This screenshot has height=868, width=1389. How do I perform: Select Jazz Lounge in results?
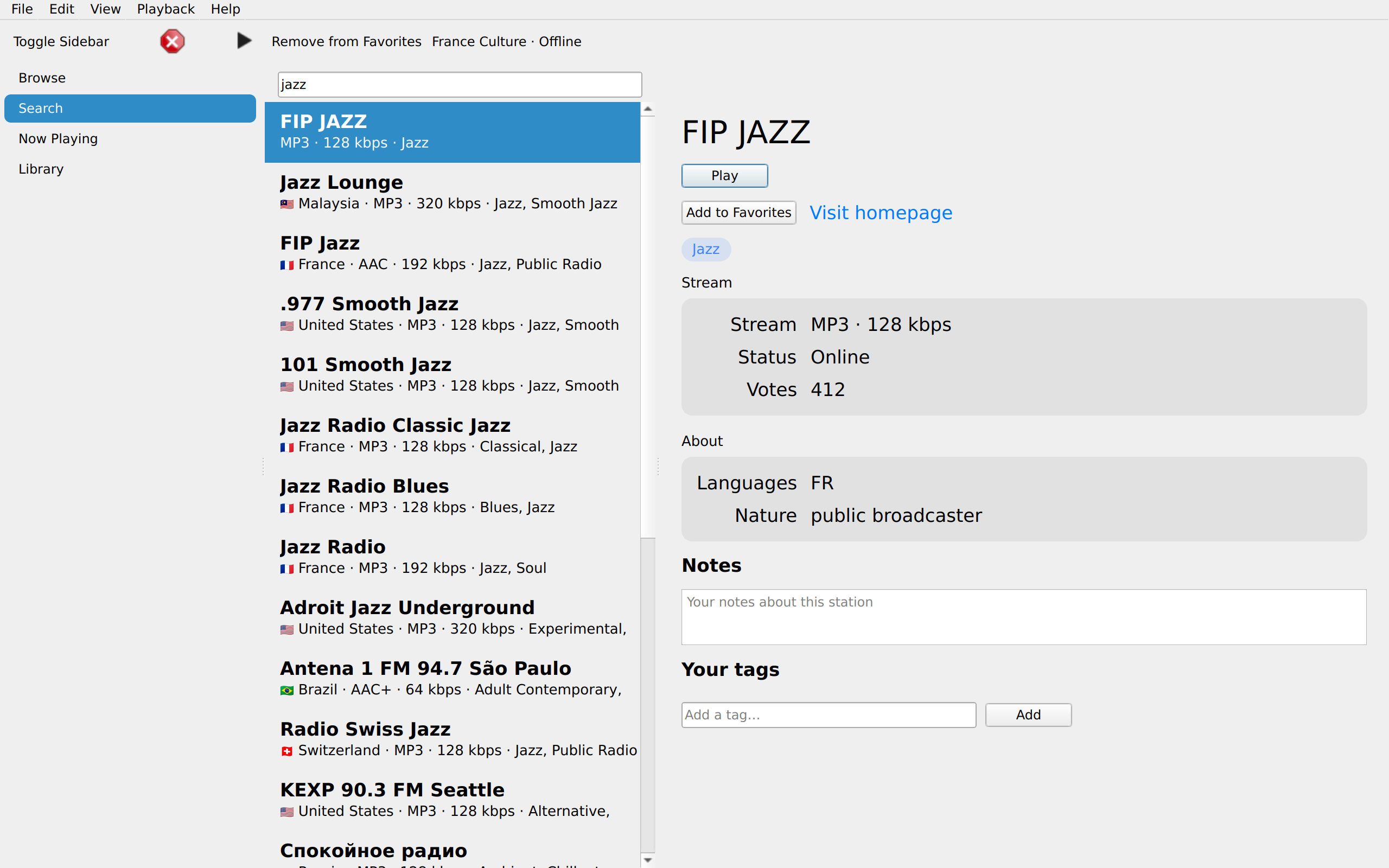tap(453, 193)
